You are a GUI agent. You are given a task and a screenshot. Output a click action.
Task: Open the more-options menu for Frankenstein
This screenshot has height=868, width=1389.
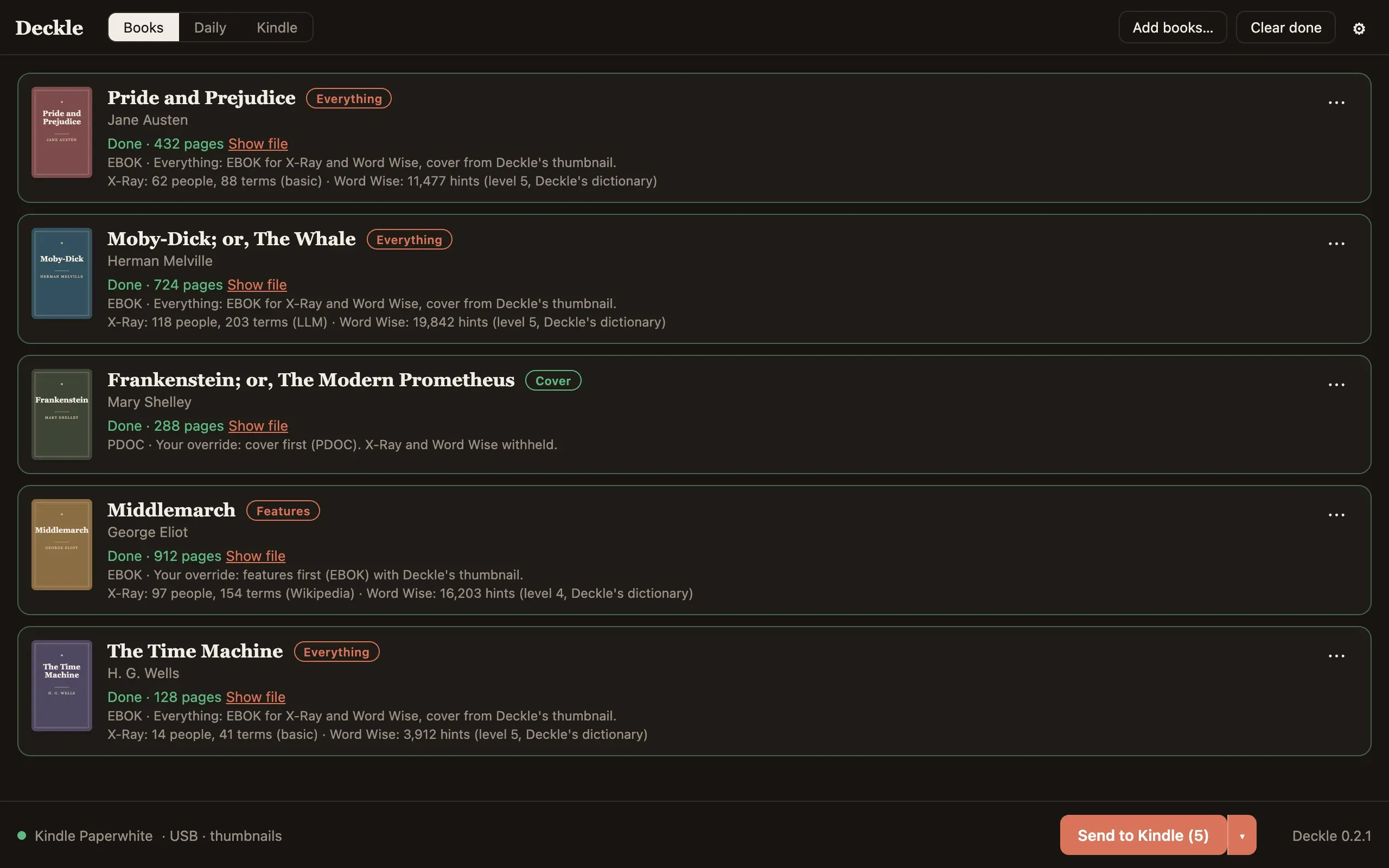(x=1336, y=385)
